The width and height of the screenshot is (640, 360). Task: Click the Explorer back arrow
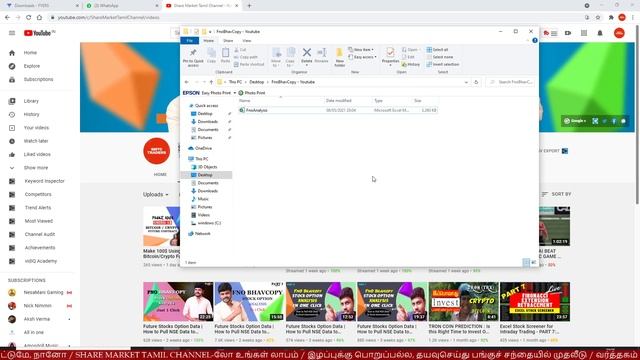(x=187, y=82)
